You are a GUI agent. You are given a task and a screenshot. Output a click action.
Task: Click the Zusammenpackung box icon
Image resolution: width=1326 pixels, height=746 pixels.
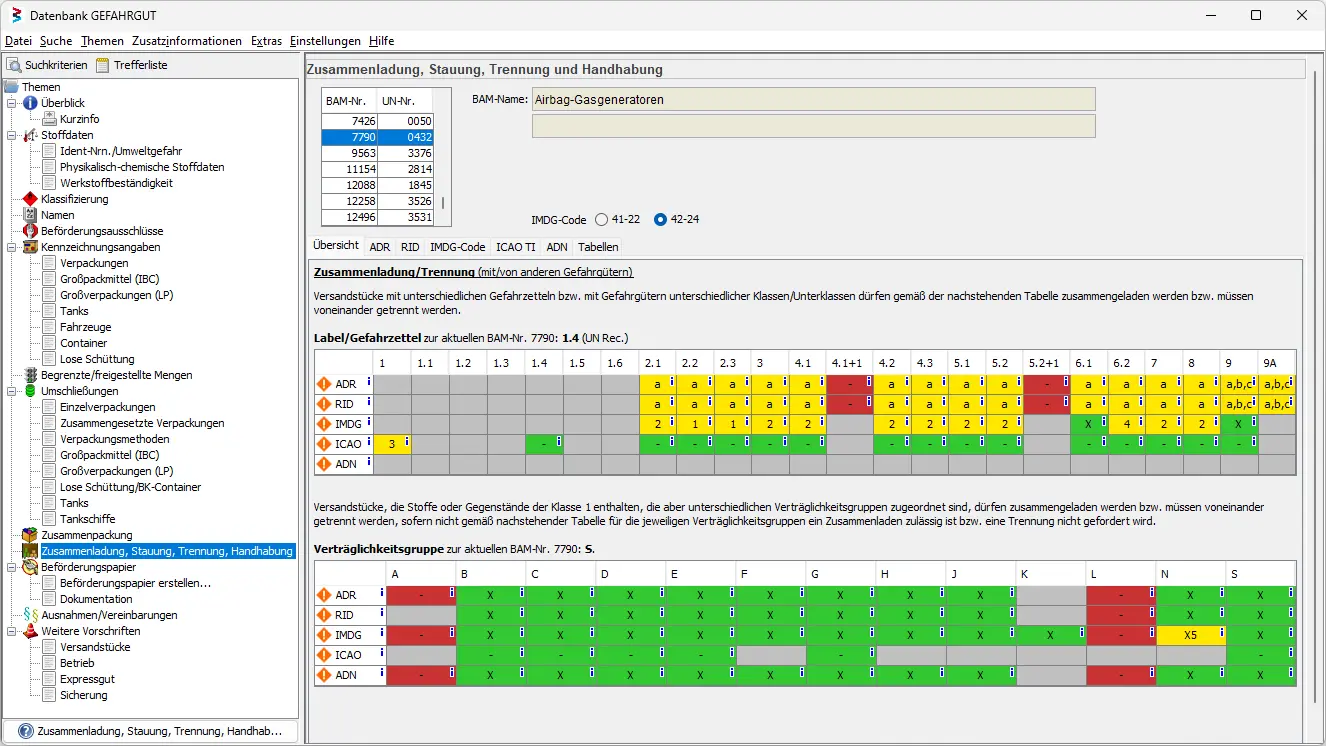click(x=30, y=535)
